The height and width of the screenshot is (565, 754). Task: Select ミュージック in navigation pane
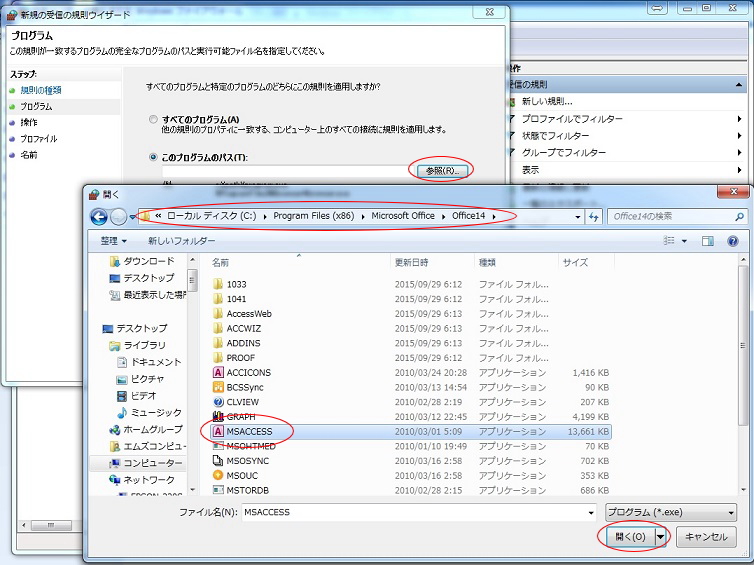point(156,413)
